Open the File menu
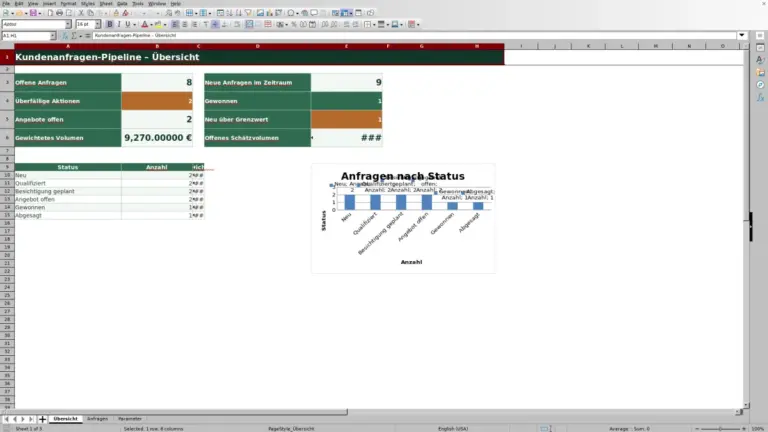This screenshot has width=768, height=432. [6, 3]
